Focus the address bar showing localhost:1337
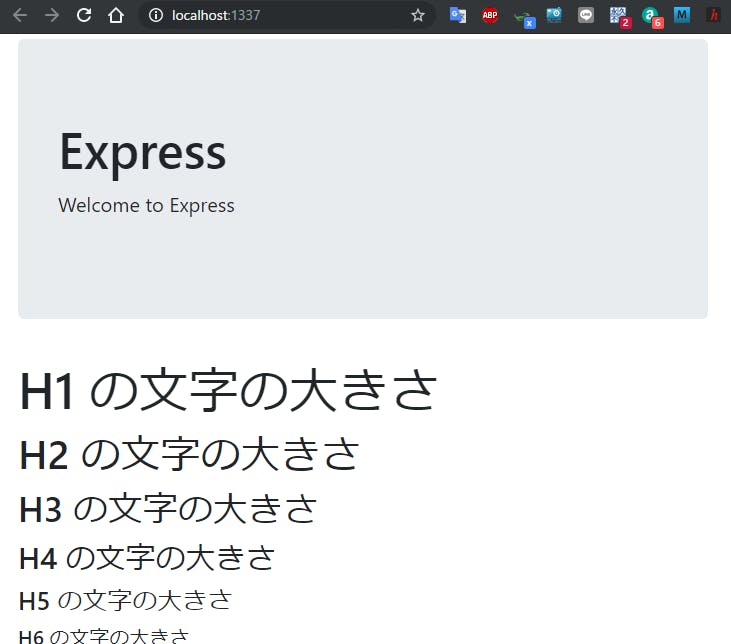The height and width of the screenshot is (644, 731). (x=287, y=15)
